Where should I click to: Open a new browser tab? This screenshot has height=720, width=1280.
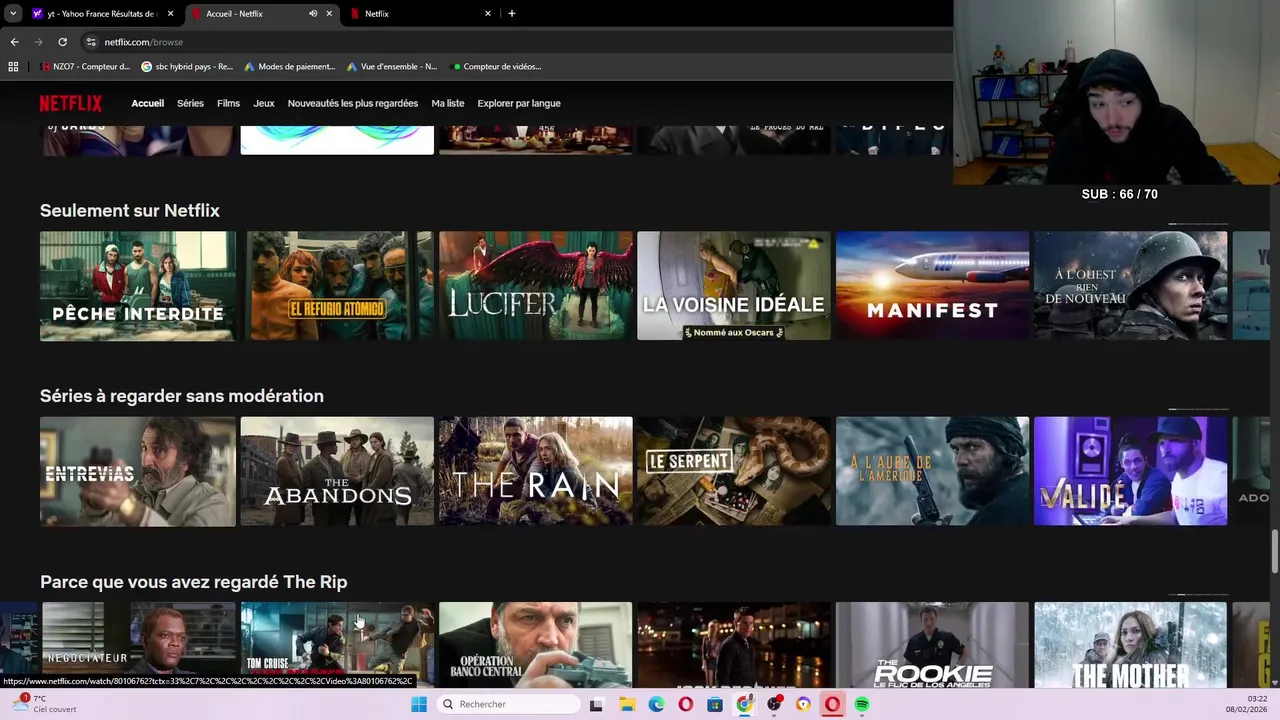click(x=512, y=13)
